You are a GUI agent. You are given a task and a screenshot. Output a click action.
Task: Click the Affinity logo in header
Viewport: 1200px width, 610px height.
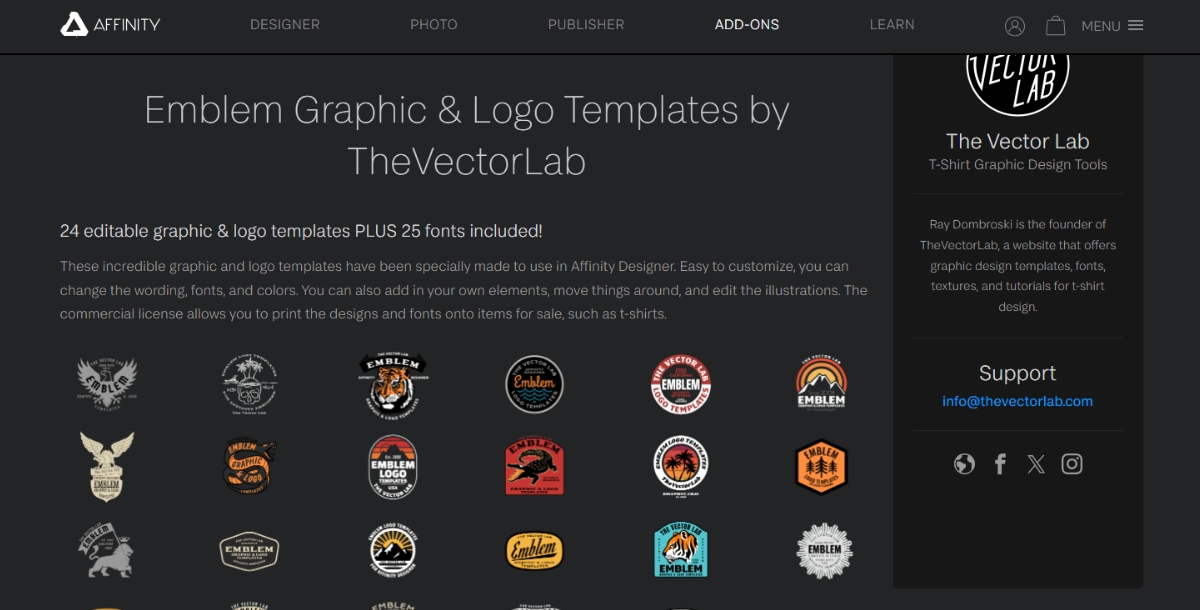point(110,25)
